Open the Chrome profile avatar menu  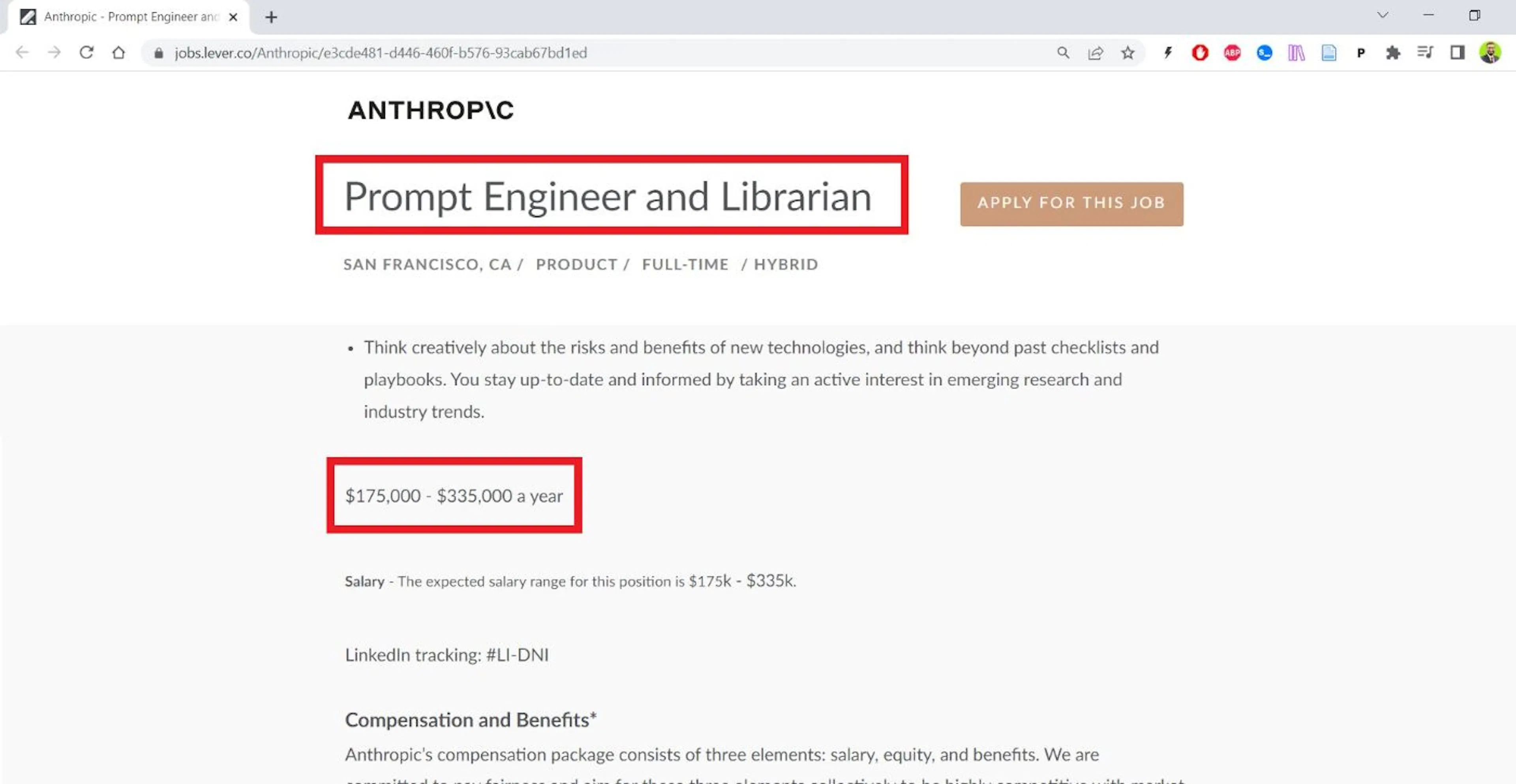pos(1490,53)
